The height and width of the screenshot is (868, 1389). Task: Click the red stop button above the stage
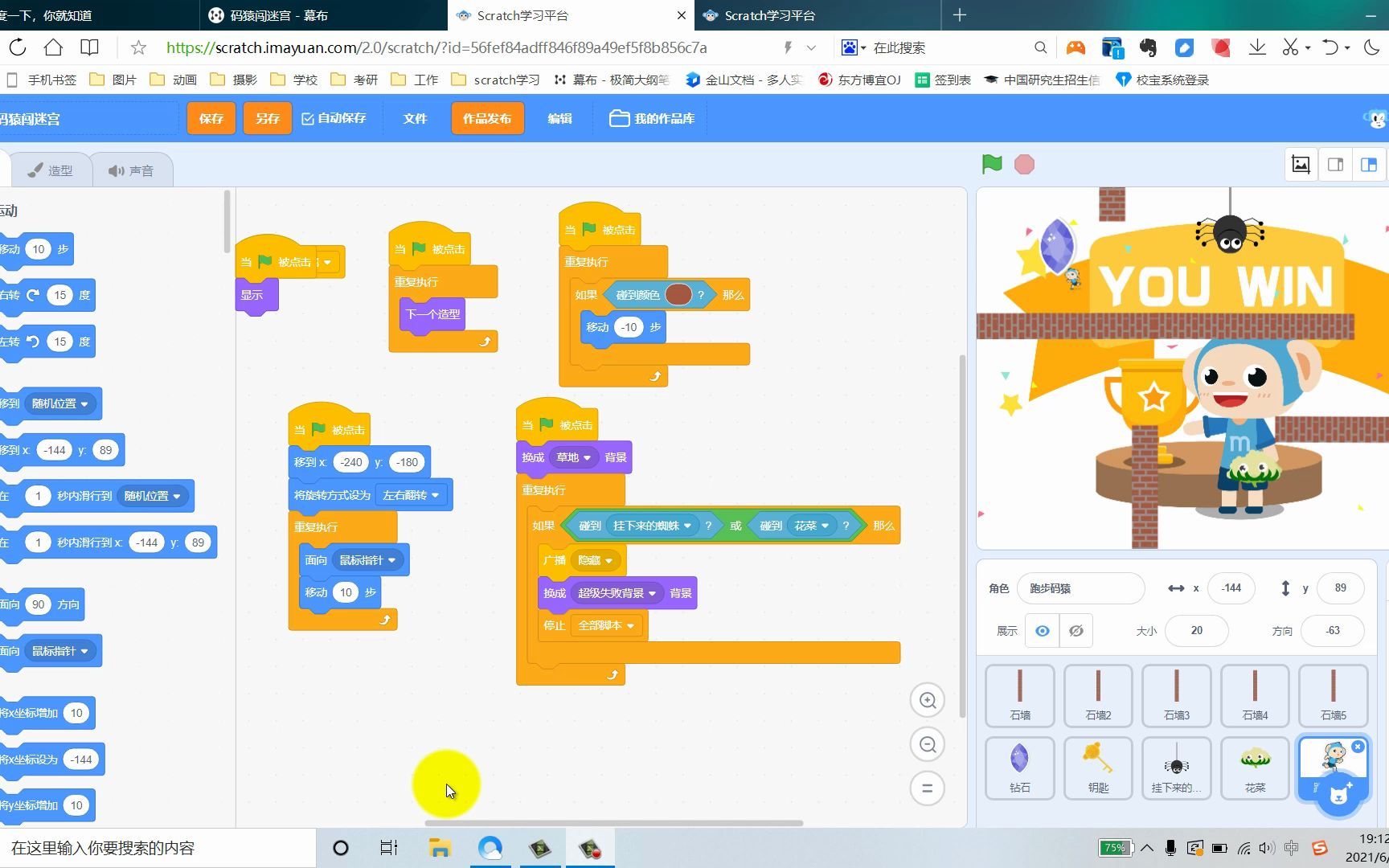click(x=1024, y=164)
